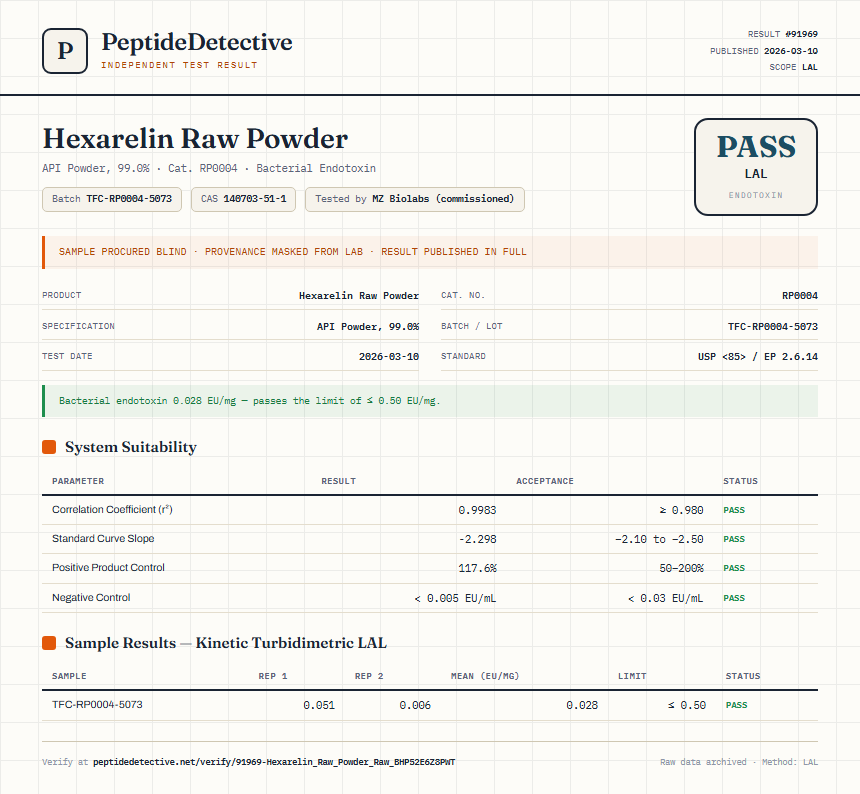Select the 0.9983 correlation result
The width and height of the screenshot is (860, 794).
477,510
